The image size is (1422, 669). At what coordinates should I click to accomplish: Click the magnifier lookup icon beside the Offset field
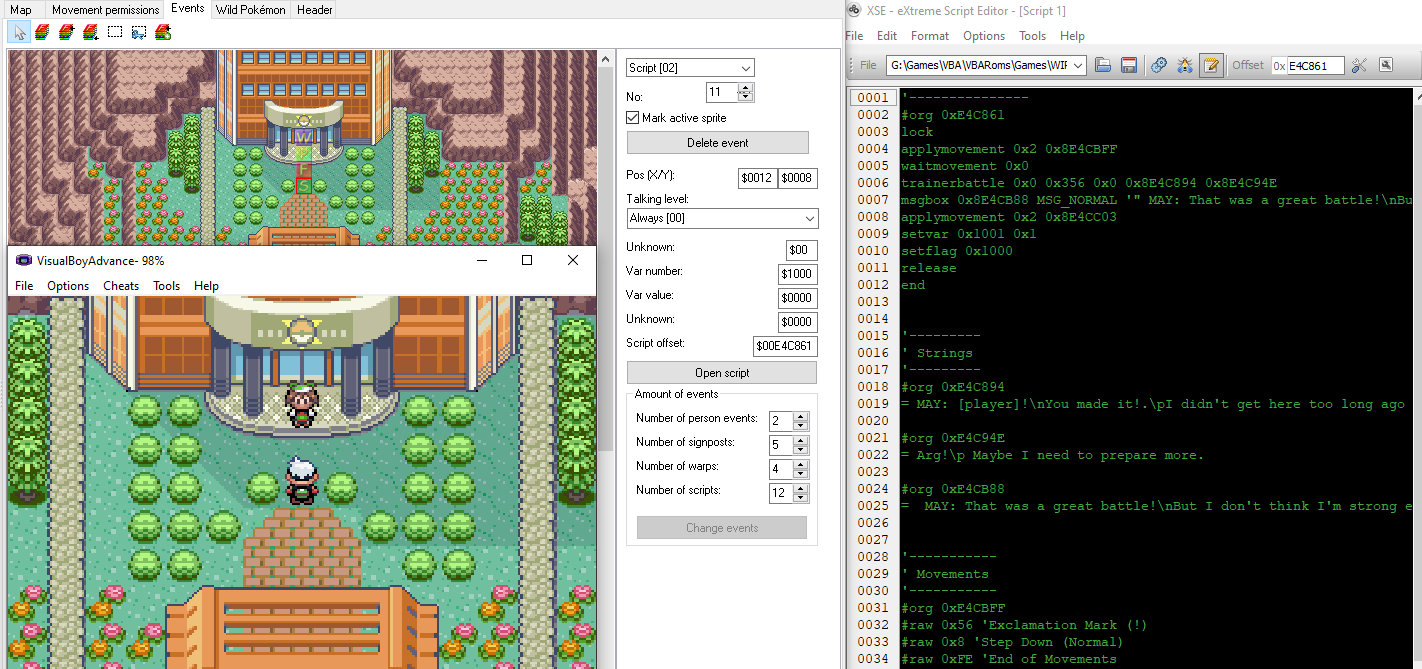point(1387,64)
